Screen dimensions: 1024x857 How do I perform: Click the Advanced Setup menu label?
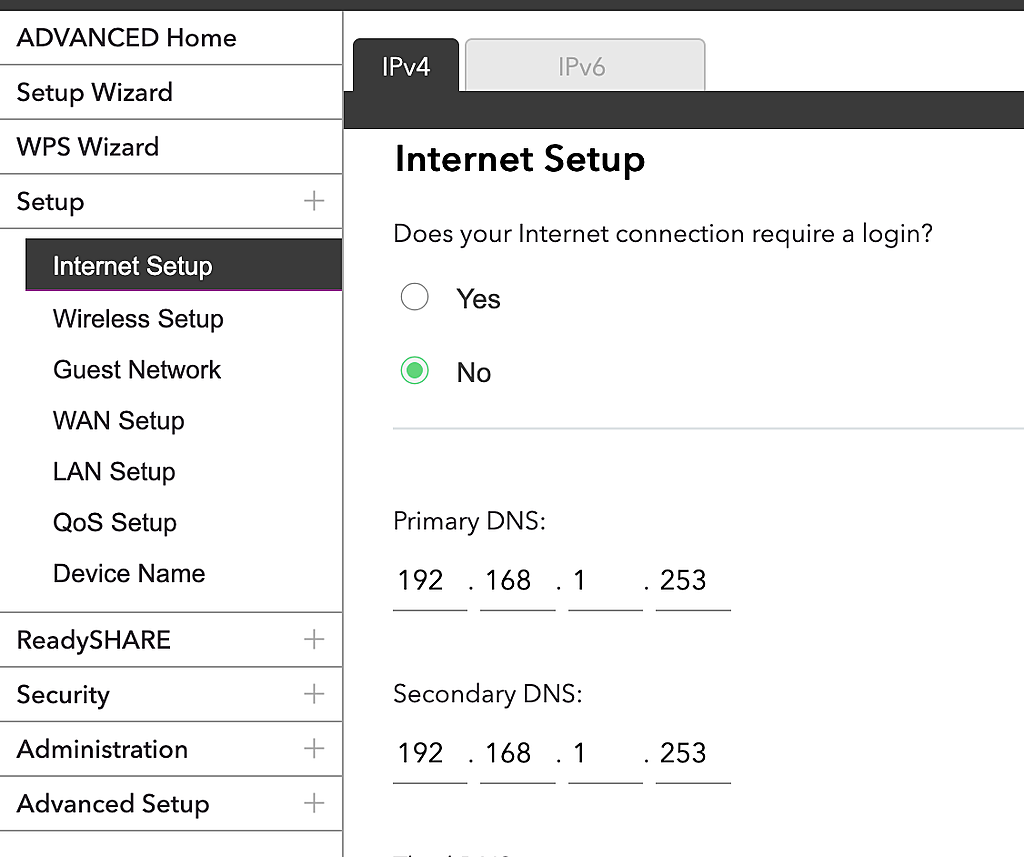click(113, 804)
